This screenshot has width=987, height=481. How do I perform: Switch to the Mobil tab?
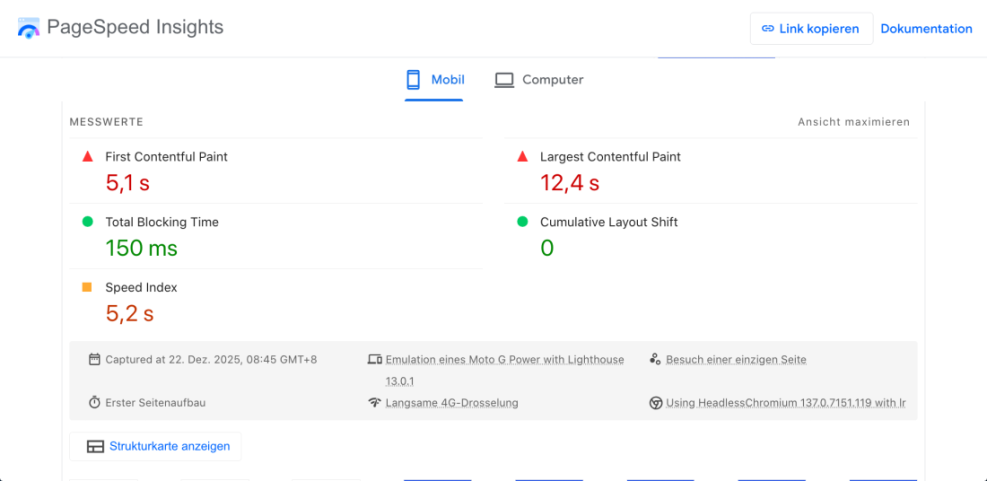pyautogui.click(x=434, y=81)
